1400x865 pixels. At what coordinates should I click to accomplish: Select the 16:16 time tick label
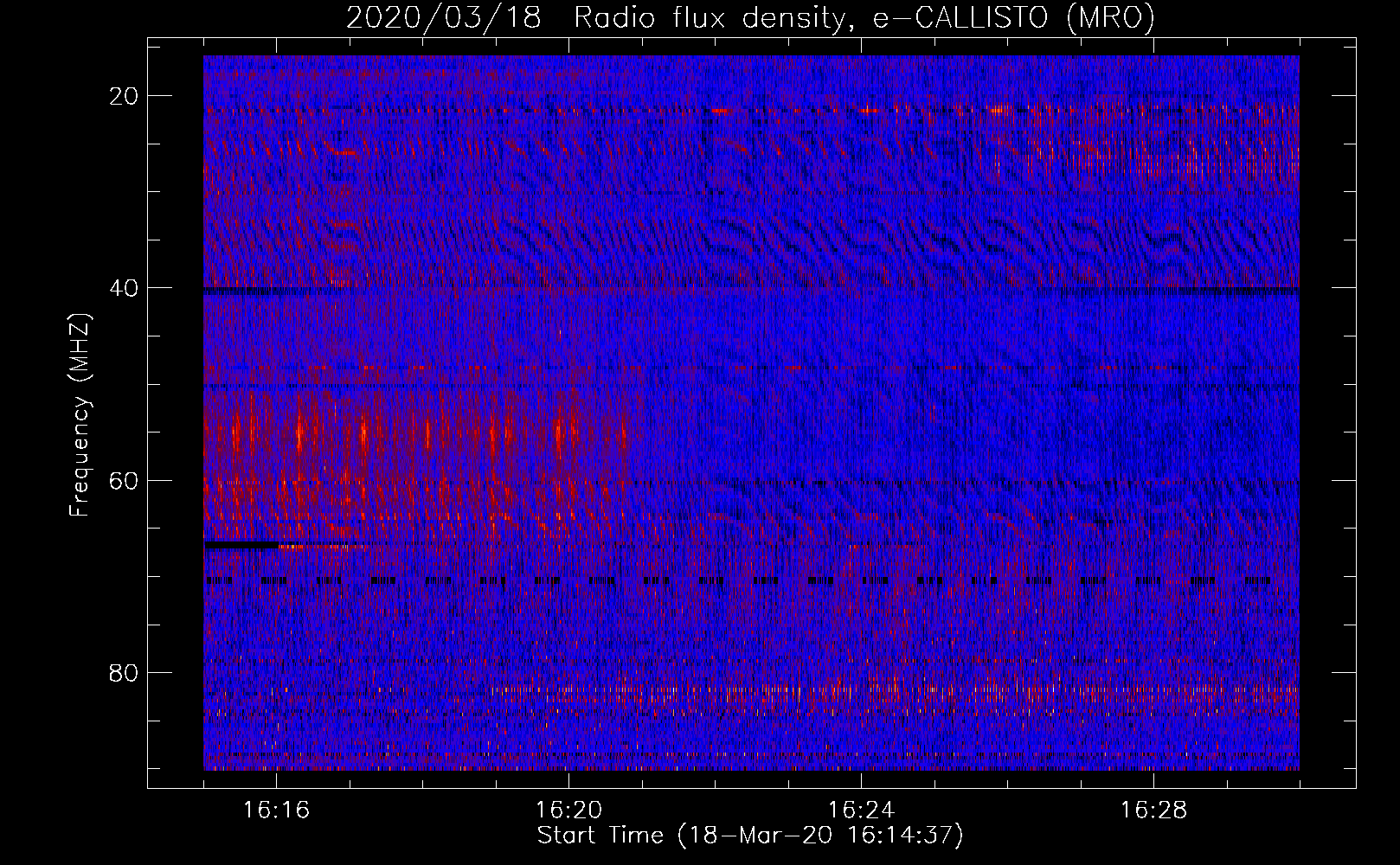click(276, 811)
